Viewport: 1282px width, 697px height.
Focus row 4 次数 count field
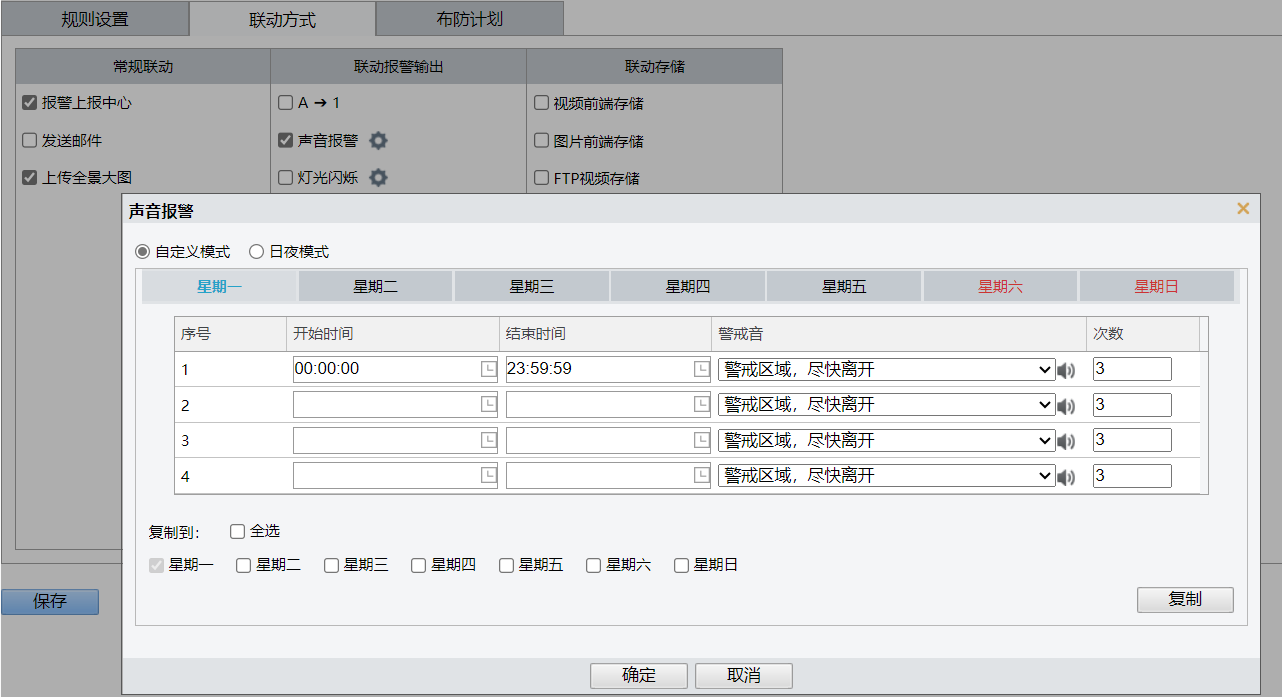click(1132, 476)
